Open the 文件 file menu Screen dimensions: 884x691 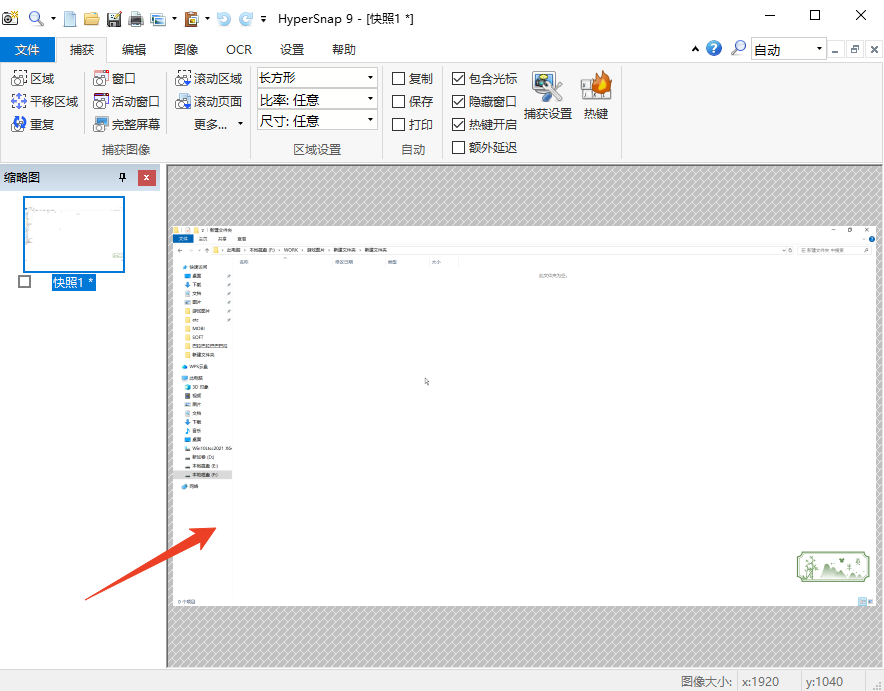point(28,50)
